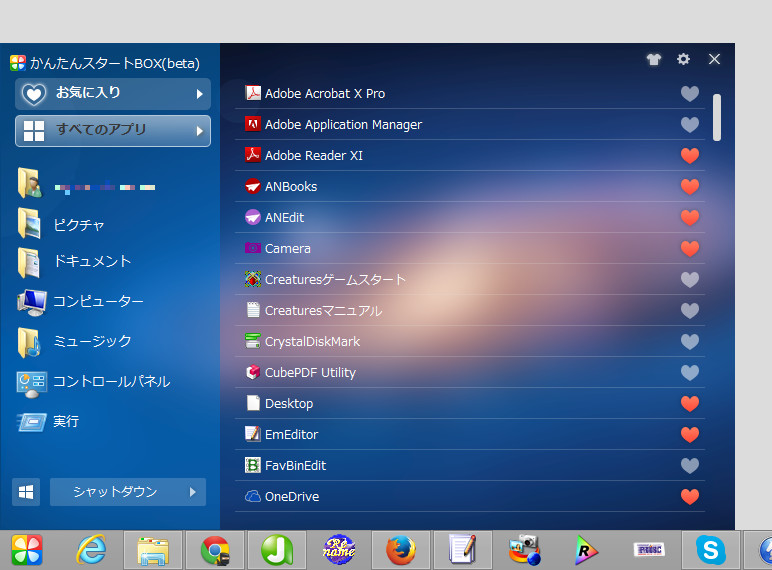Viewport: 772px width, 570px height.
Task: Launch ANBooks from the list
Action: [x=470, y=187]
